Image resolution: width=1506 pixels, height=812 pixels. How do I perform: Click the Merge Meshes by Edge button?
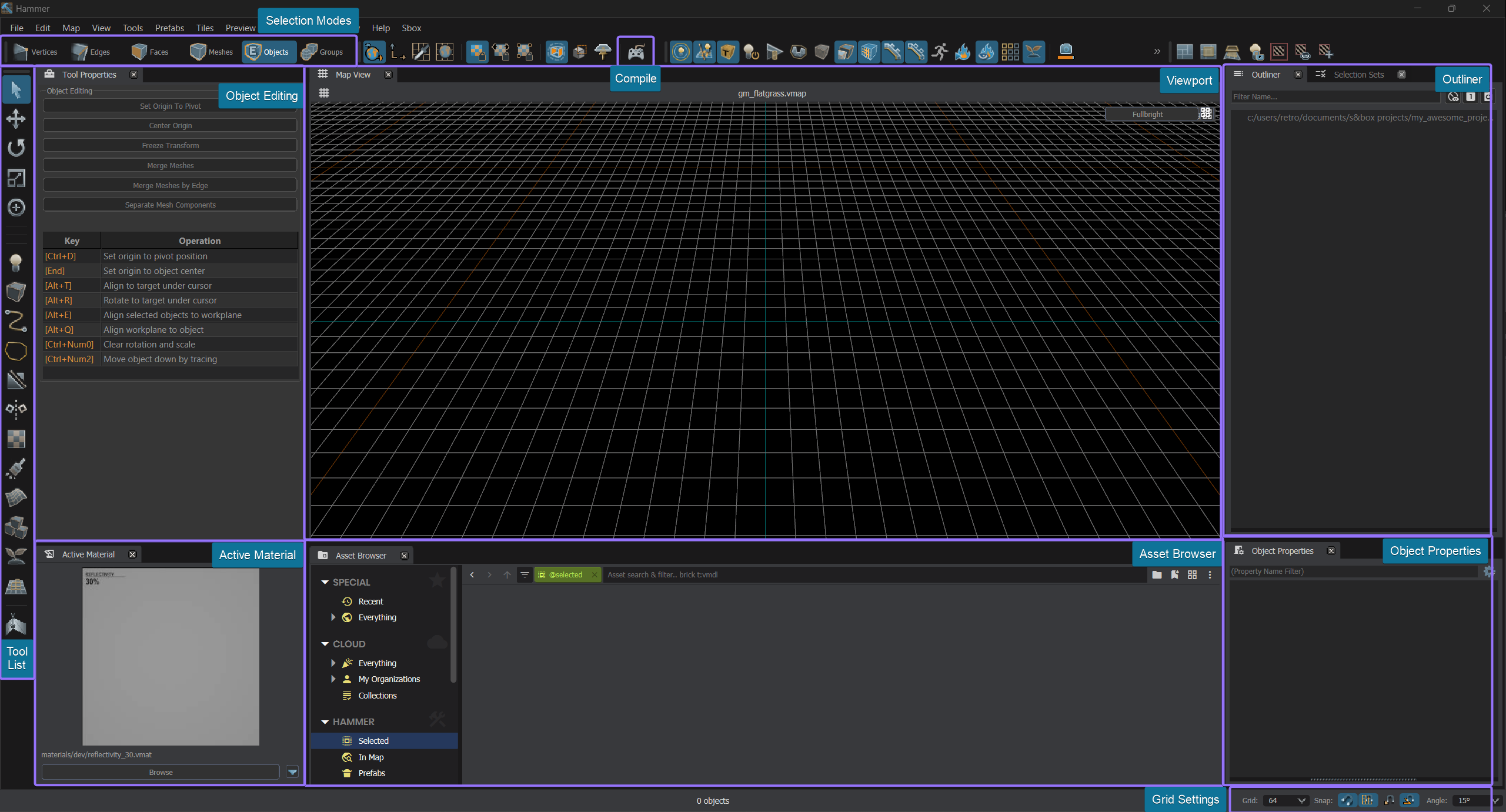point(170,185)
